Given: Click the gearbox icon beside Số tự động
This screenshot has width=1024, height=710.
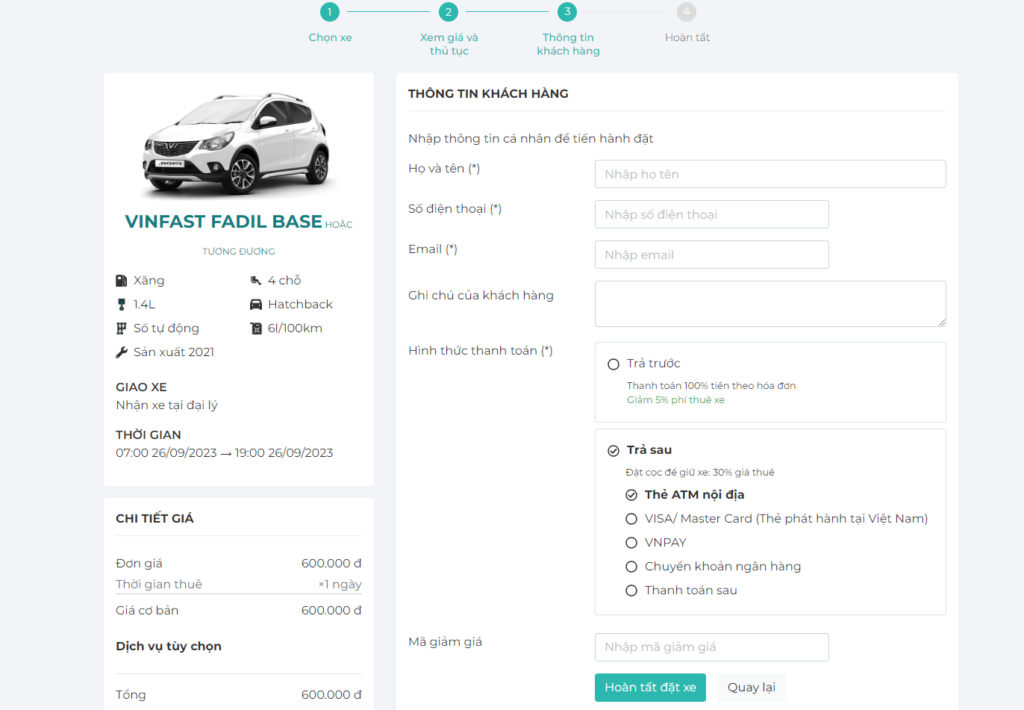Looking at the screenshot, I should 122,329.
